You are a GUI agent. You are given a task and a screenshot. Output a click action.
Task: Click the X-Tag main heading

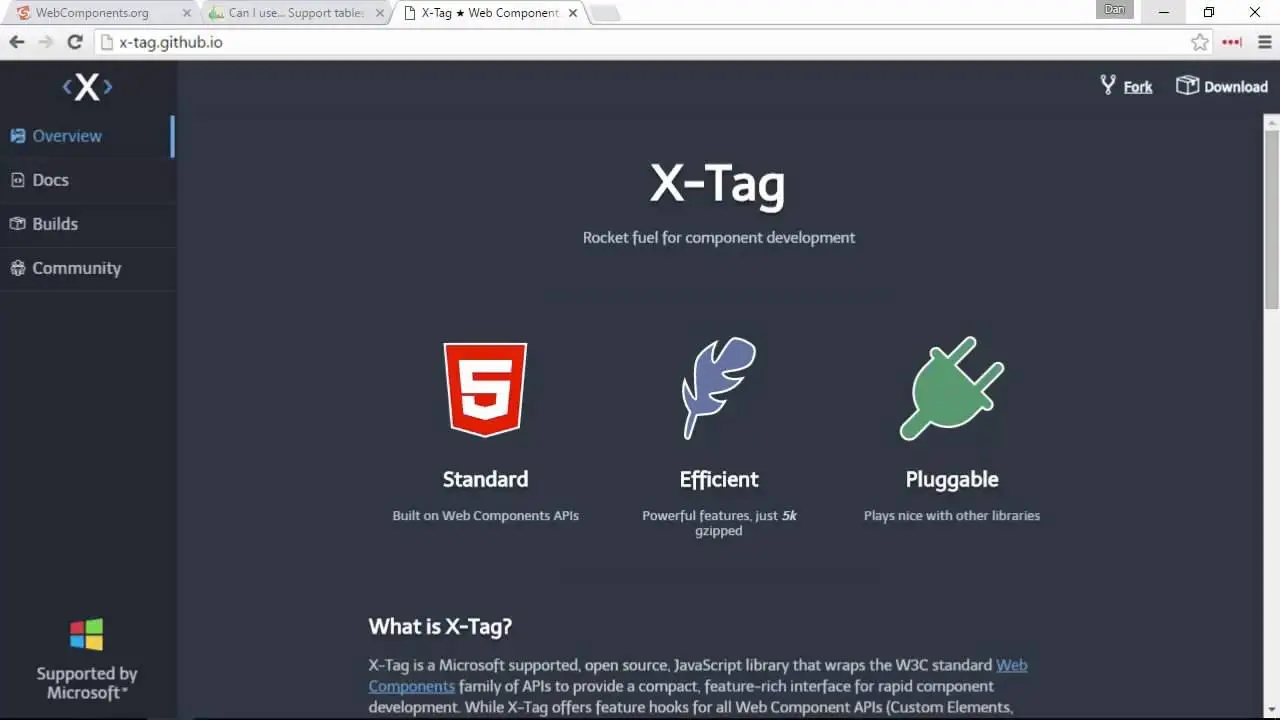tap(718, 185)
